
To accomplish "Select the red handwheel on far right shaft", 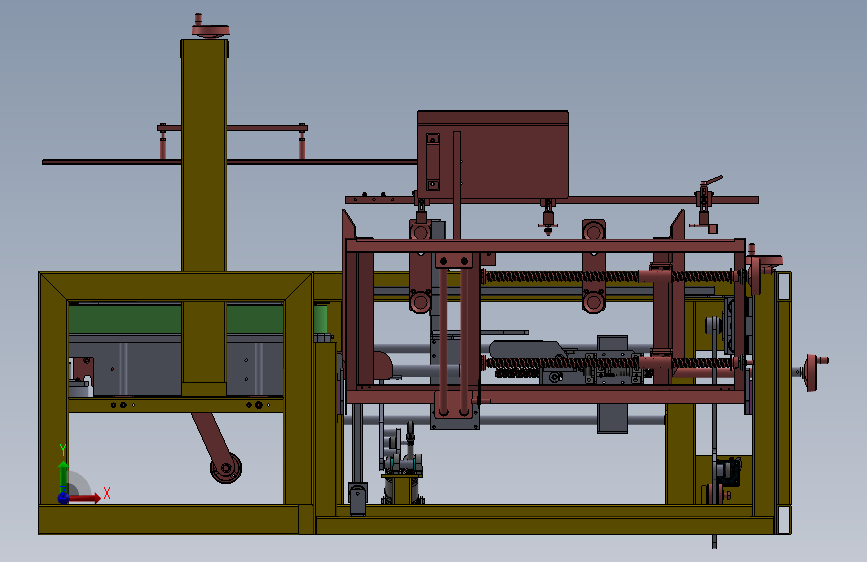I will [814, 373].
